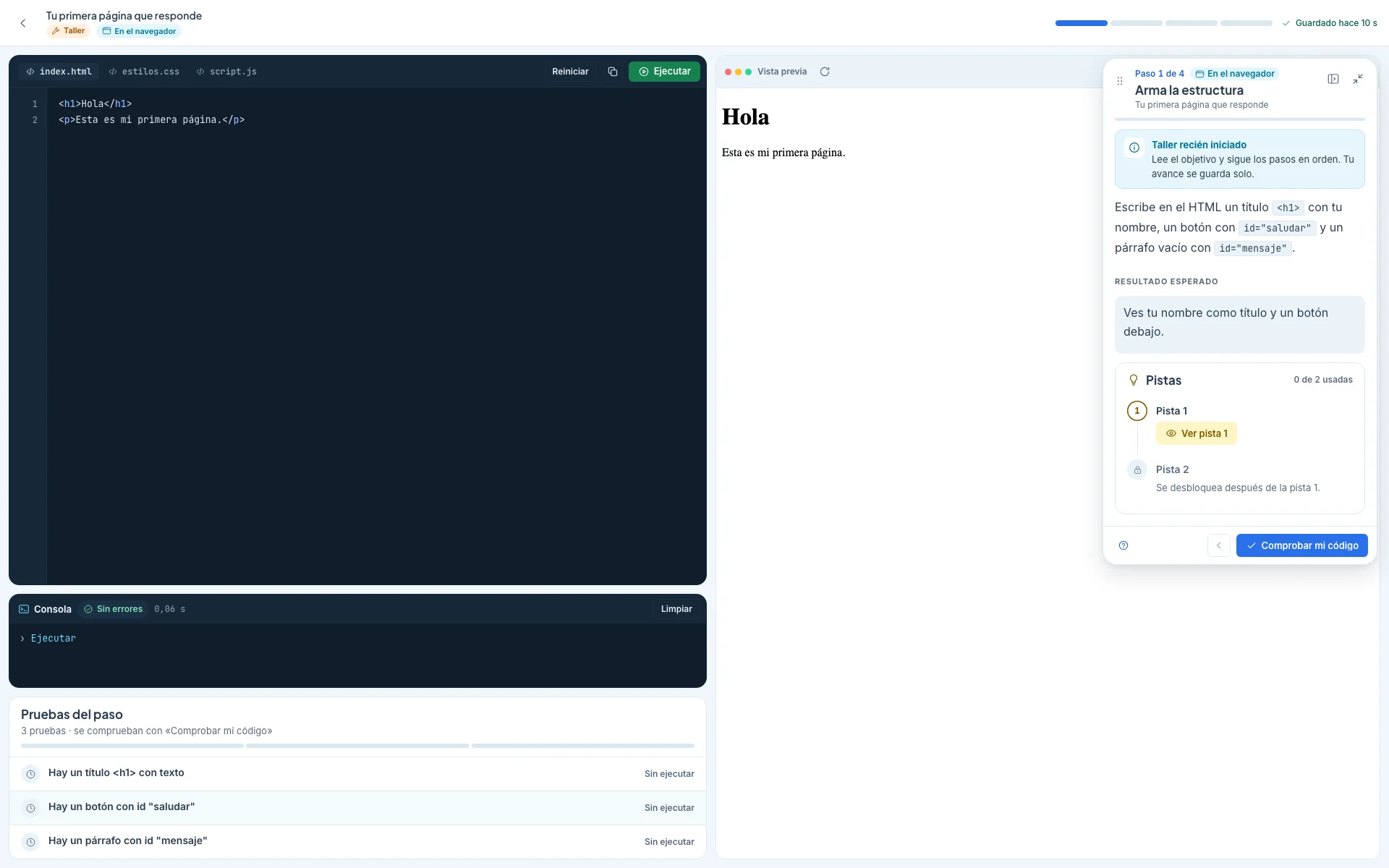
Task: Go back with the top-left arrow
Action: coord(23,23)
